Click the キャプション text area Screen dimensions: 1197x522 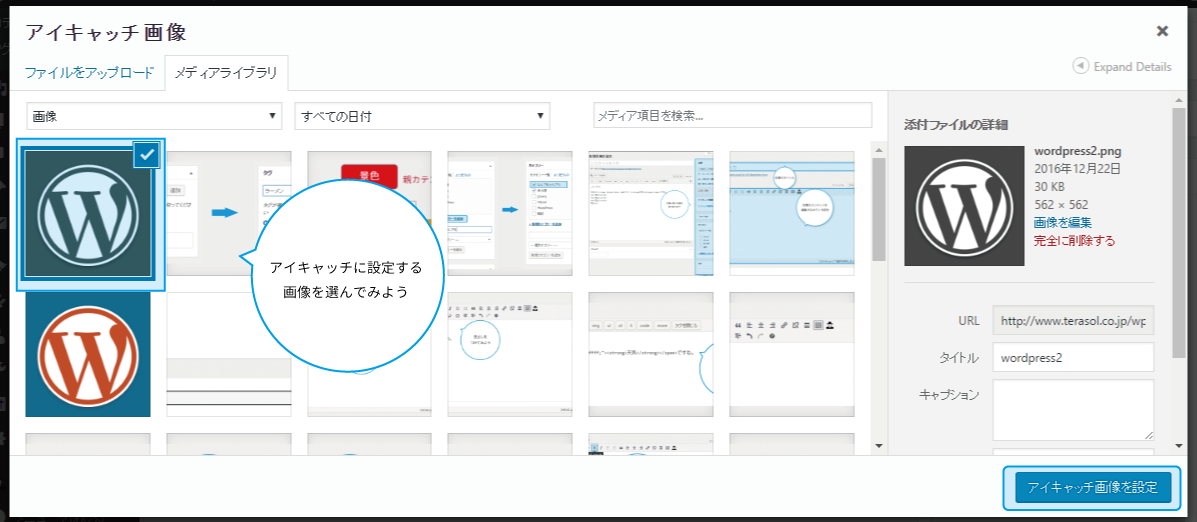coord(1073,410)
